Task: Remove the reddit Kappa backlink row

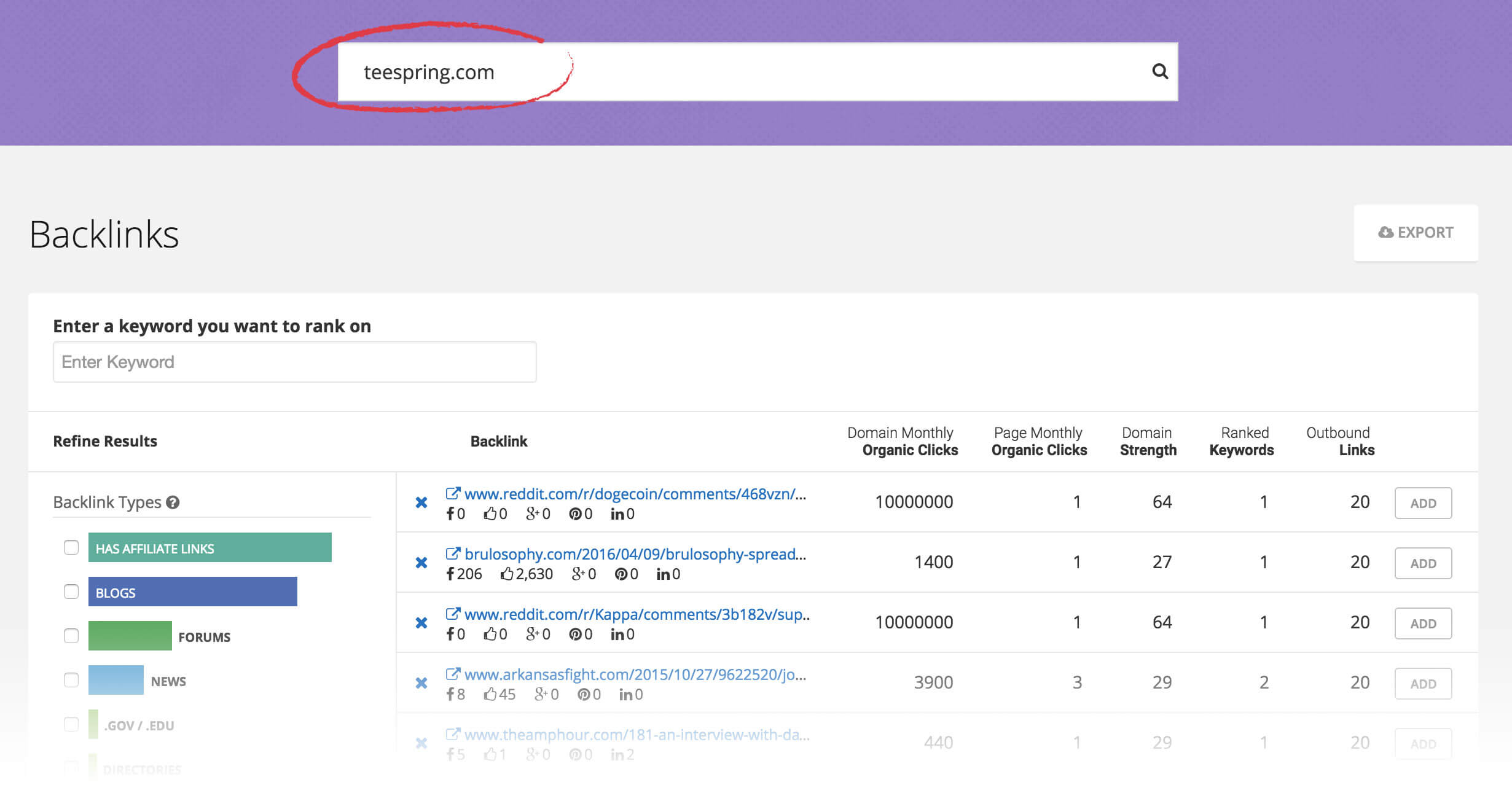Action: (421, 623)
